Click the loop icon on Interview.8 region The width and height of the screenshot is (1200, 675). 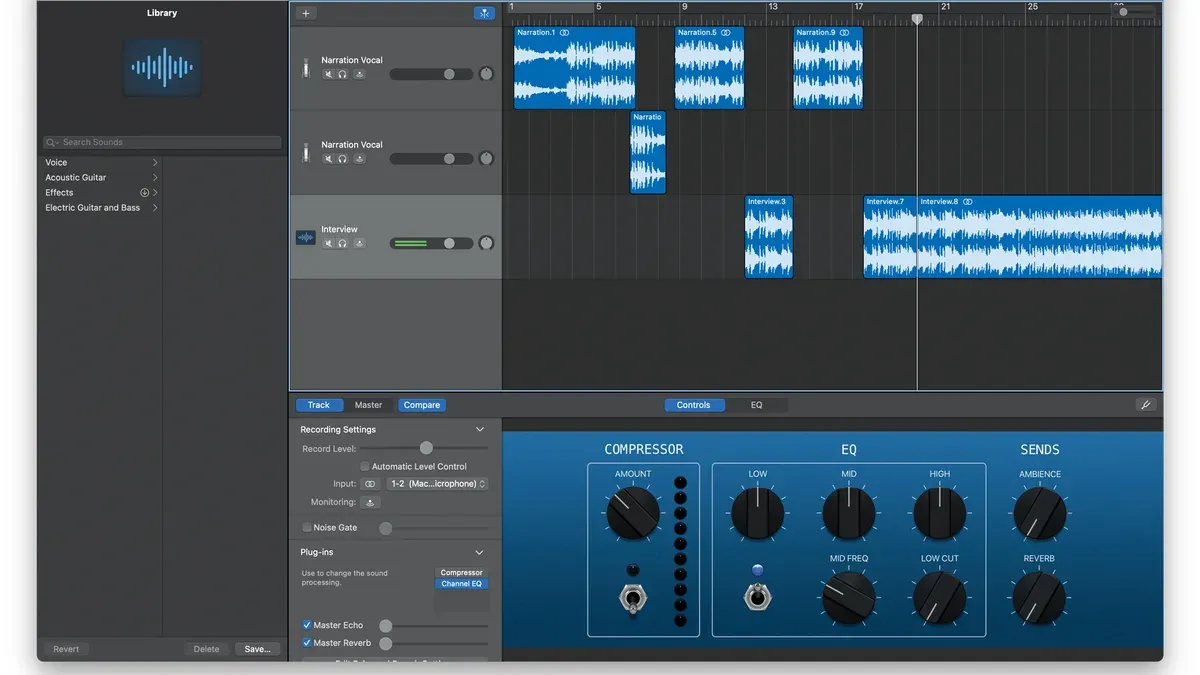pyautogui.click(x=967, y=202)
